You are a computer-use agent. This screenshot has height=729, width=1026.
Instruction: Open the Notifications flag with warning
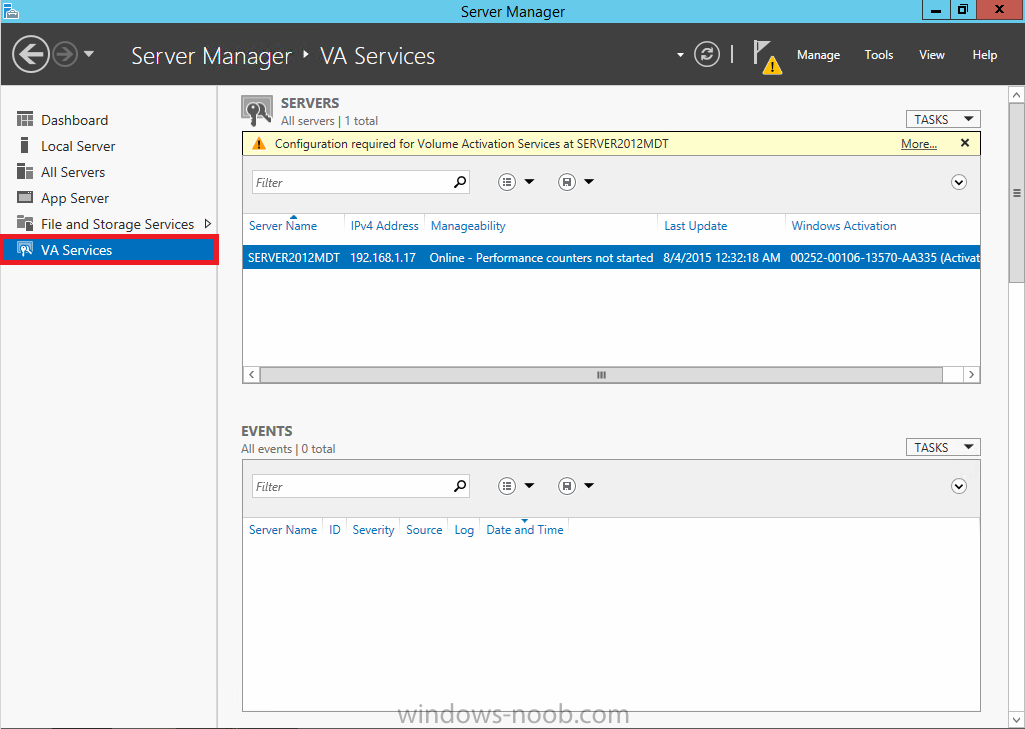click(766, 56)
